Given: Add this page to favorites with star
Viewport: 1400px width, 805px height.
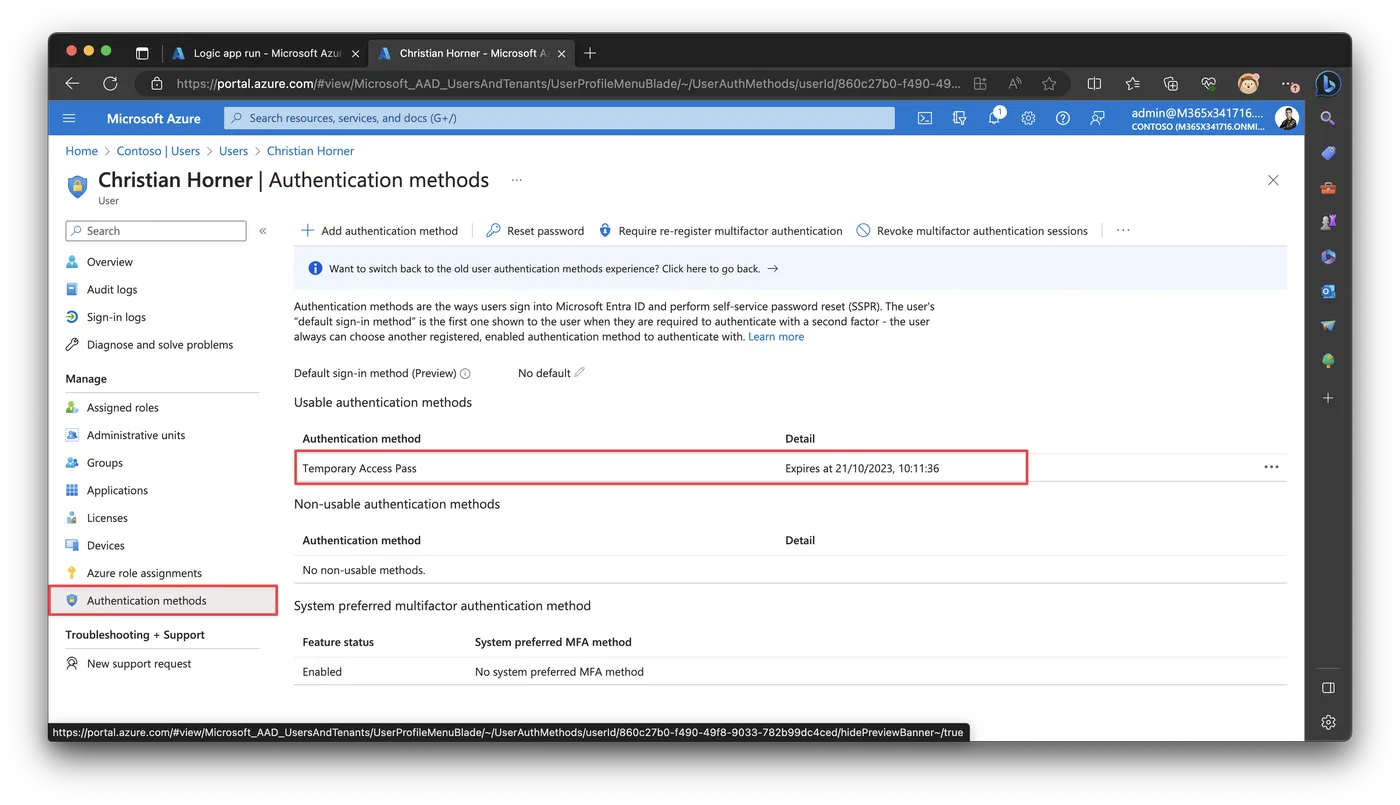Looking at the screenshot, I should [x=1049, y=84].
